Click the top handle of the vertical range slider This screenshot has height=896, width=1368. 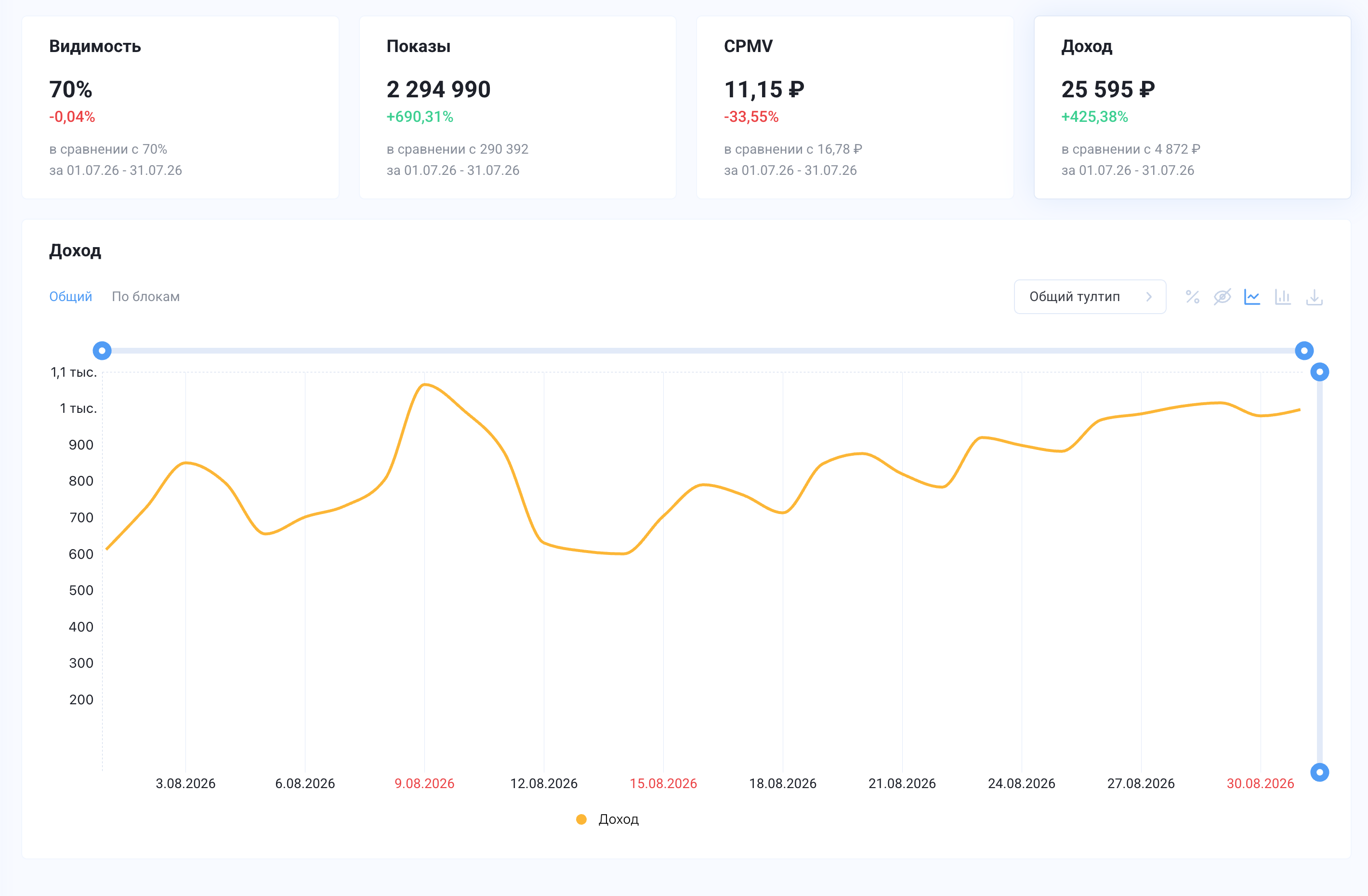1320,372
